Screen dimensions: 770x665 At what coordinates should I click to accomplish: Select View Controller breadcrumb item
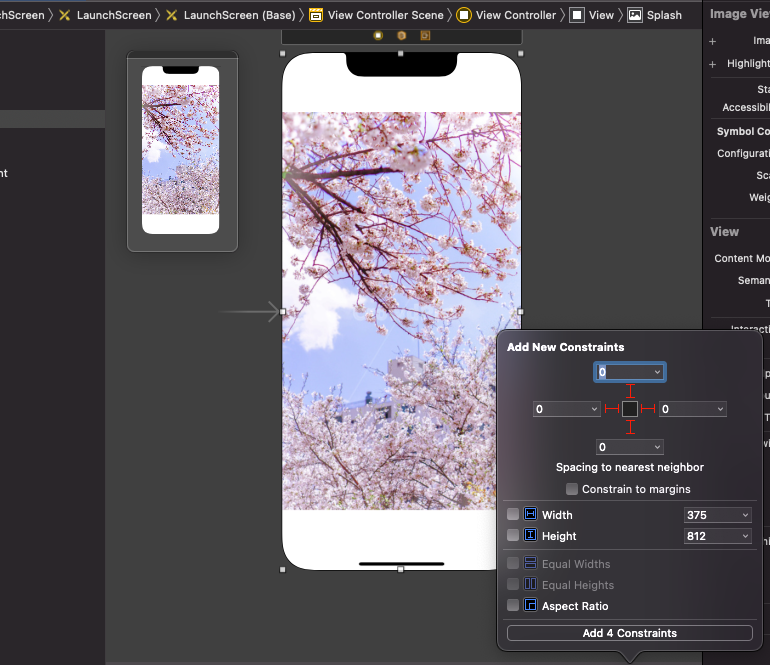[516, 15]
